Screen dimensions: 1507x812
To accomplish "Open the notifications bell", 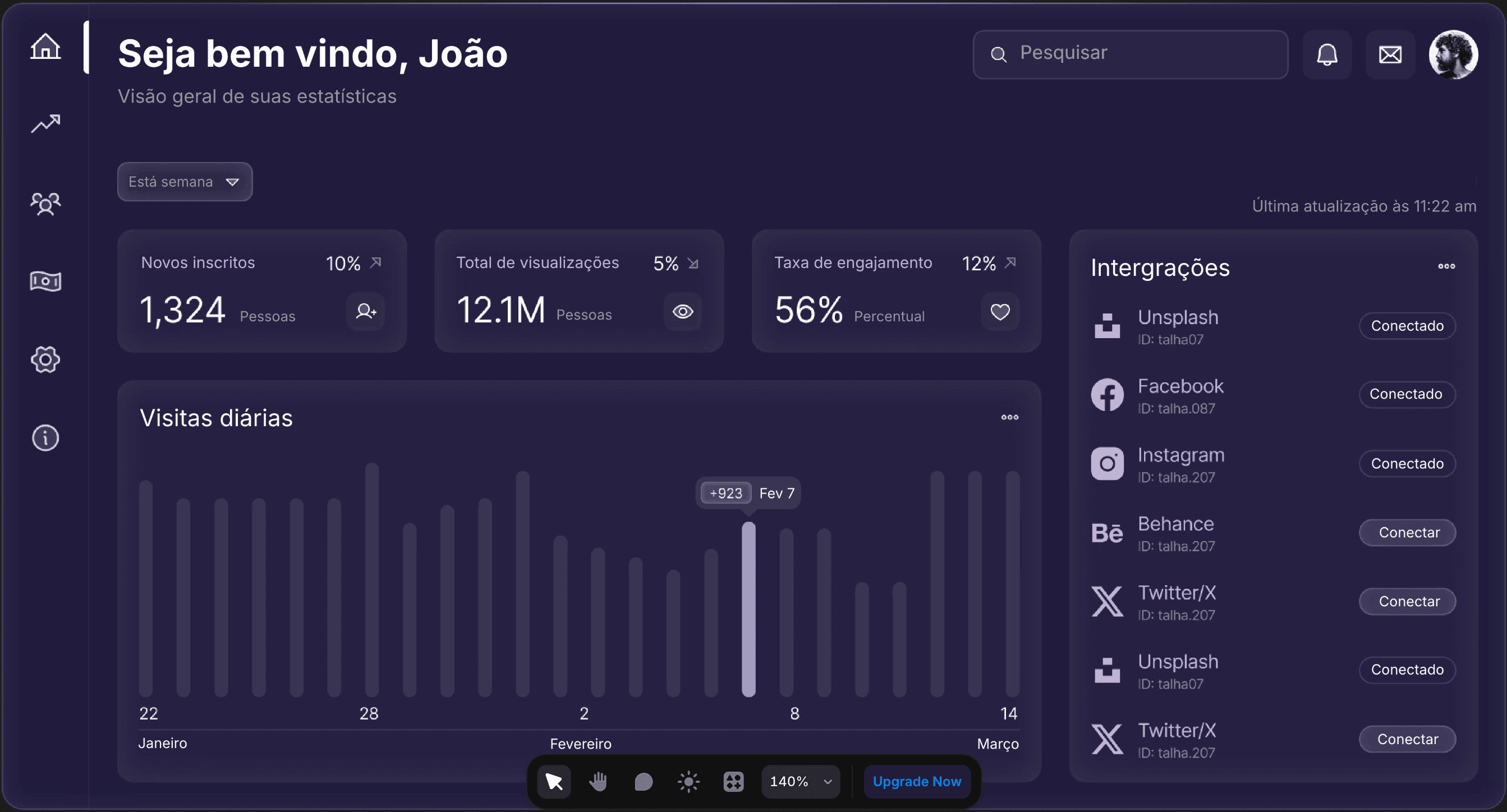I will coord(1327,55).
